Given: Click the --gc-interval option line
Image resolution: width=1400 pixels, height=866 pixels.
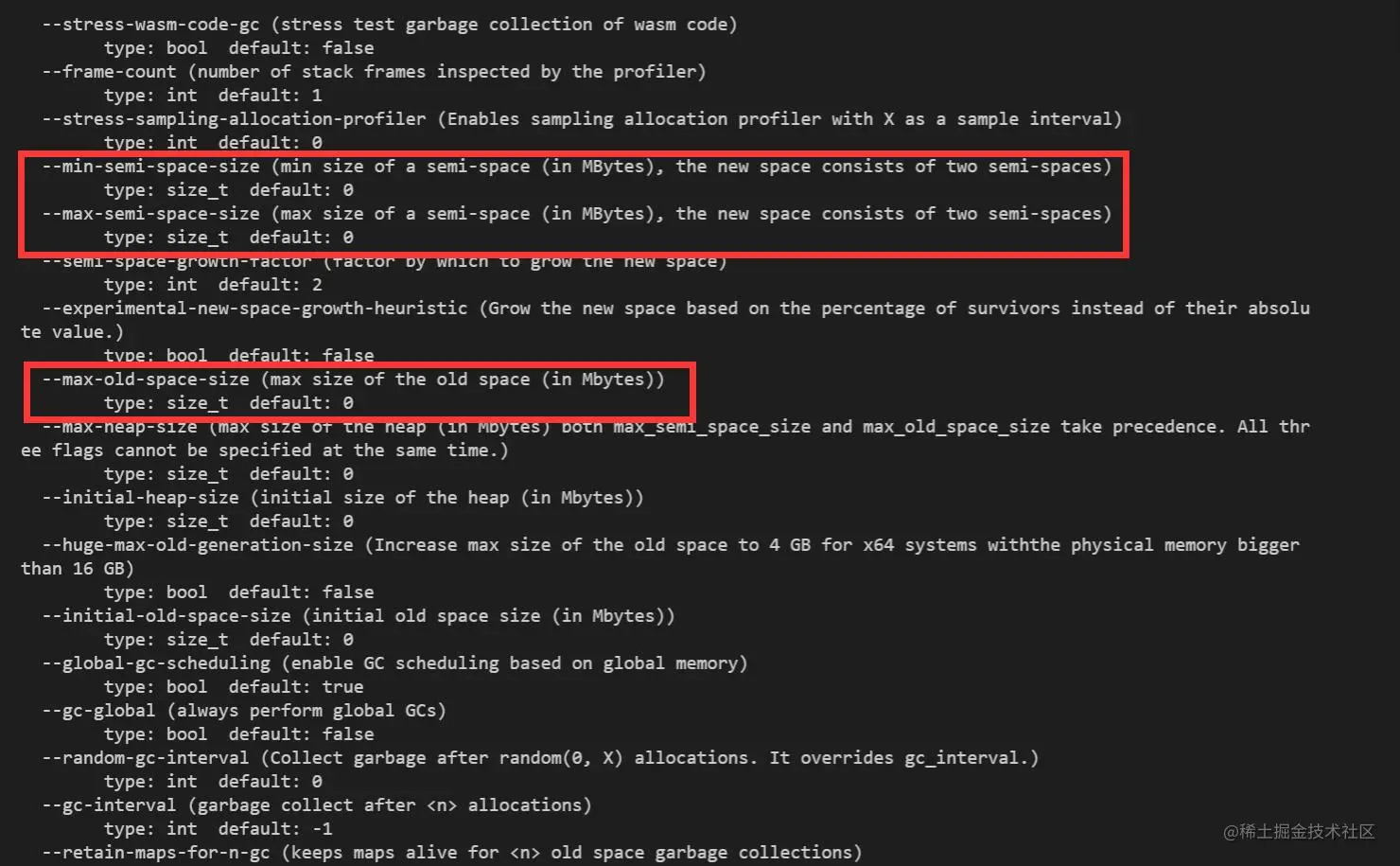Looking at the screenshot, I should pos(317,805).
